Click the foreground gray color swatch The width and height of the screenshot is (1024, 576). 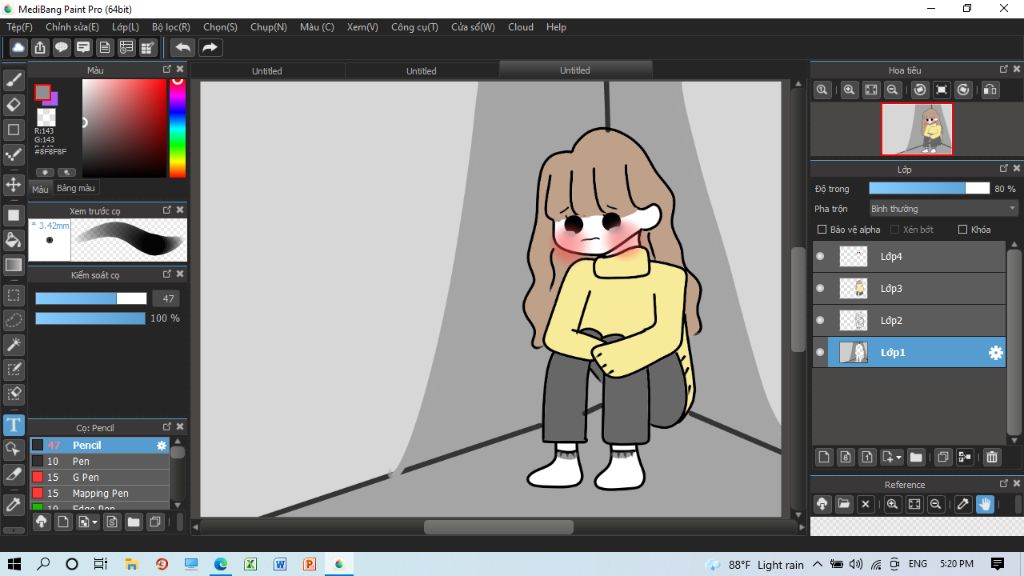point(42,93)
